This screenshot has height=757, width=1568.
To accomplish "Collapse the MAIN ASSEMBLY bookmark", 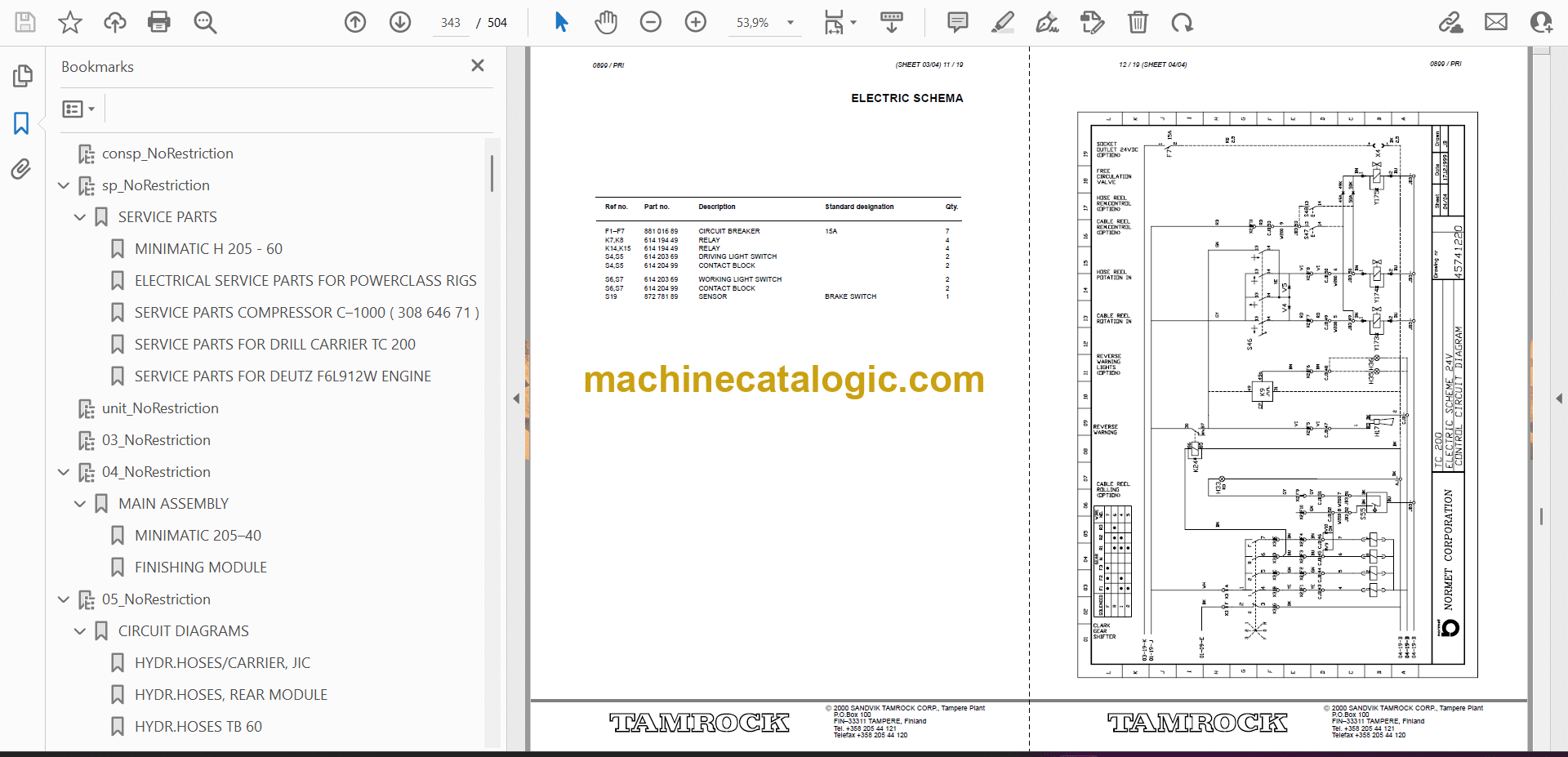I will [80, 504].
